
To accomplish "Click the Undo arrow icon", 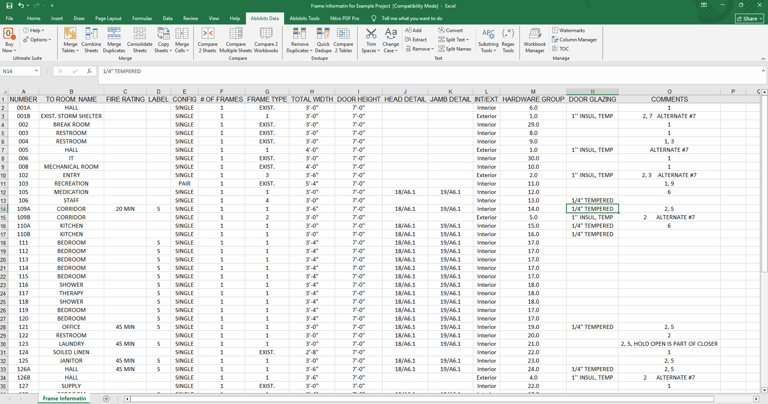I will (21, 5).
